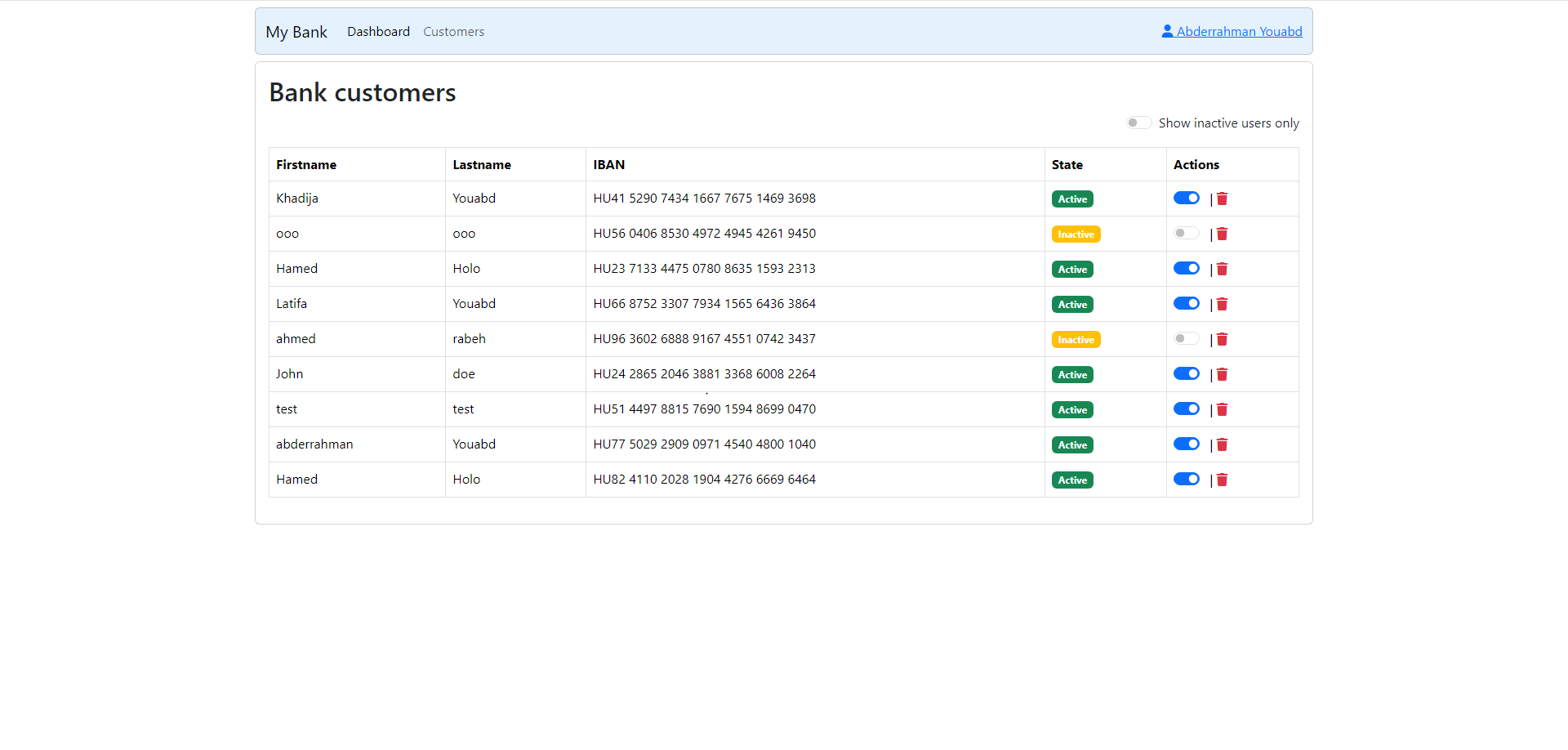Screen dimensions: 1568x750
Task: Click Active badge in Khadija row
Action: click(1072, 199)
